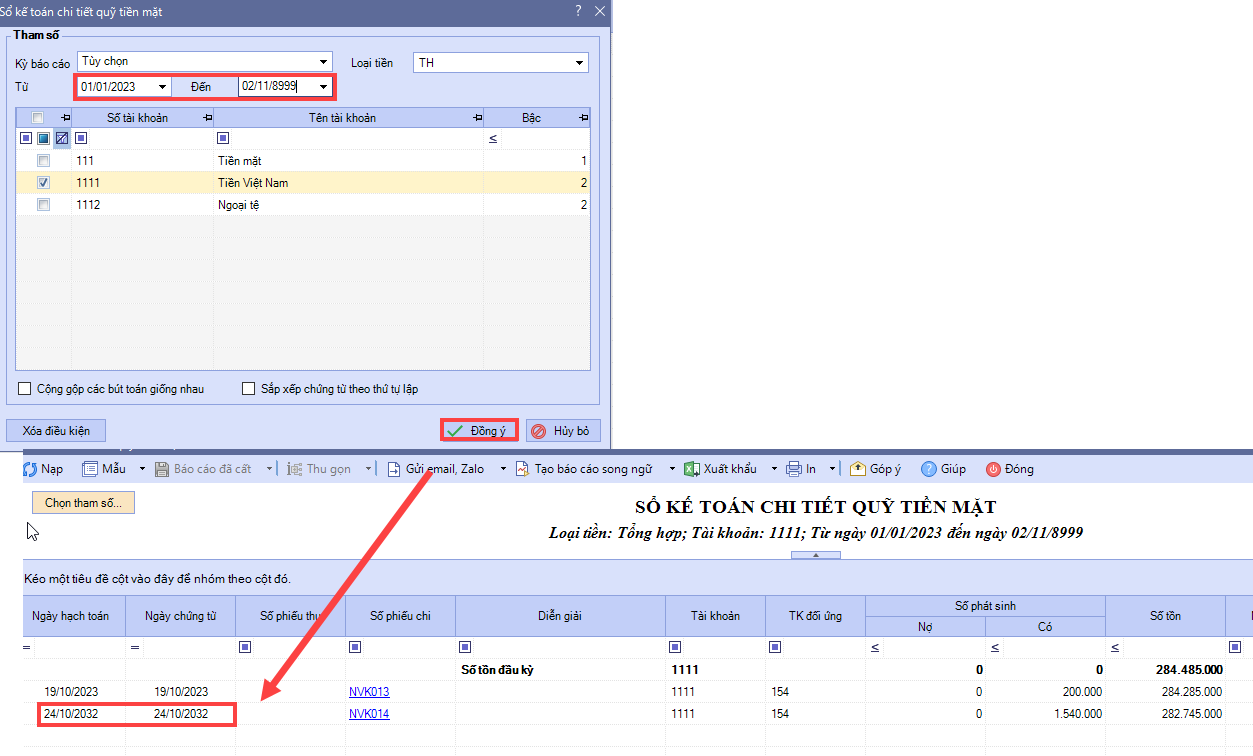Click the Xuất khẩu Excel export icon
This screenshot has height=756, width=1253.
tap(692, 469)
